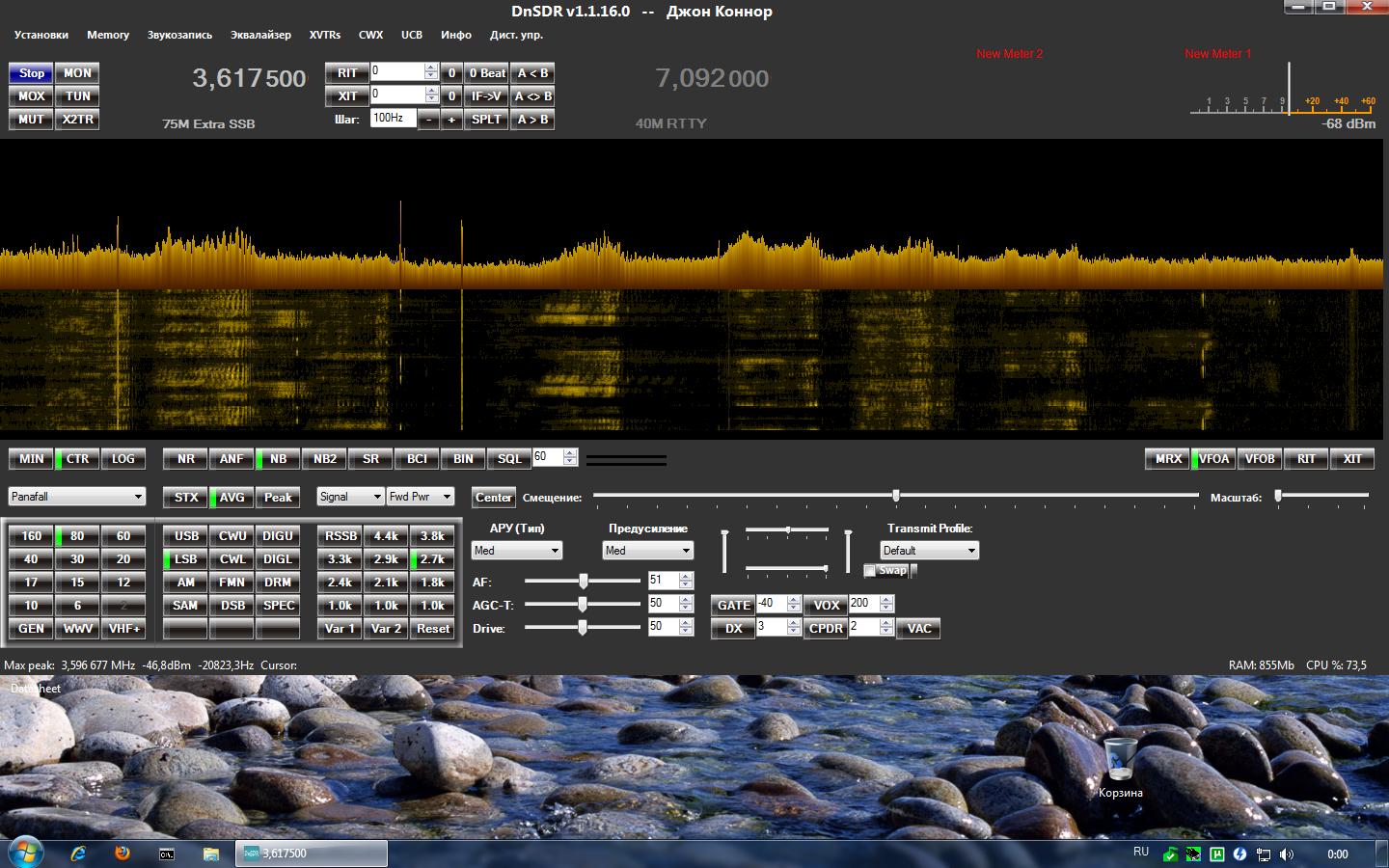
Task: Toggle the NB noise blanker
Action: pos(278,459)
